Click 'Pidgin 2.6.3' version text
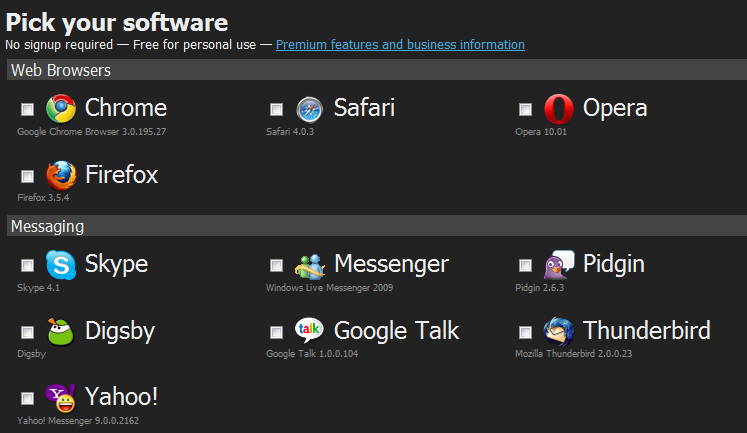 click(x=539, y=288)
